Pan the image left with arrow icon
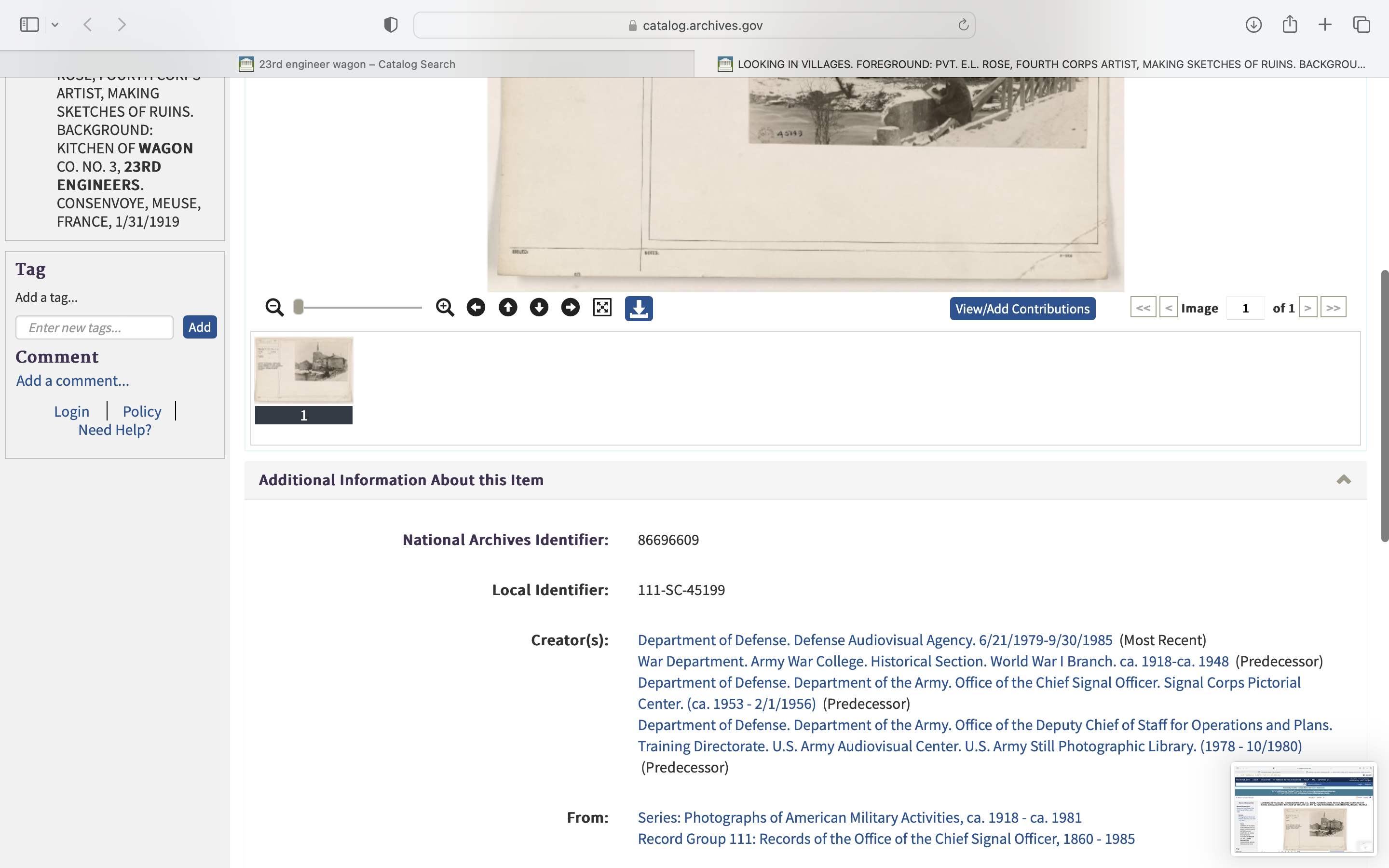Image resolution: width=1389 pixels, height=868 pixels. (x=476, y=308)
